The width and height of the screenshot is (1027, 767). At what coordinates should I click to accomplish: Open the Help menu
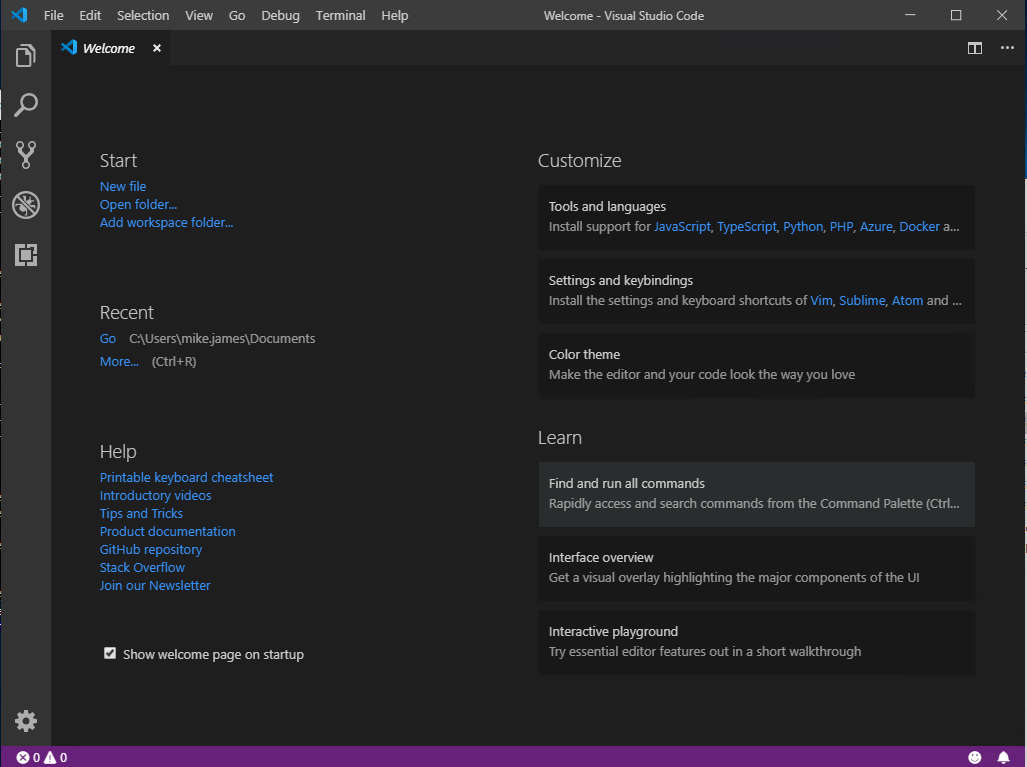(394, 15)
